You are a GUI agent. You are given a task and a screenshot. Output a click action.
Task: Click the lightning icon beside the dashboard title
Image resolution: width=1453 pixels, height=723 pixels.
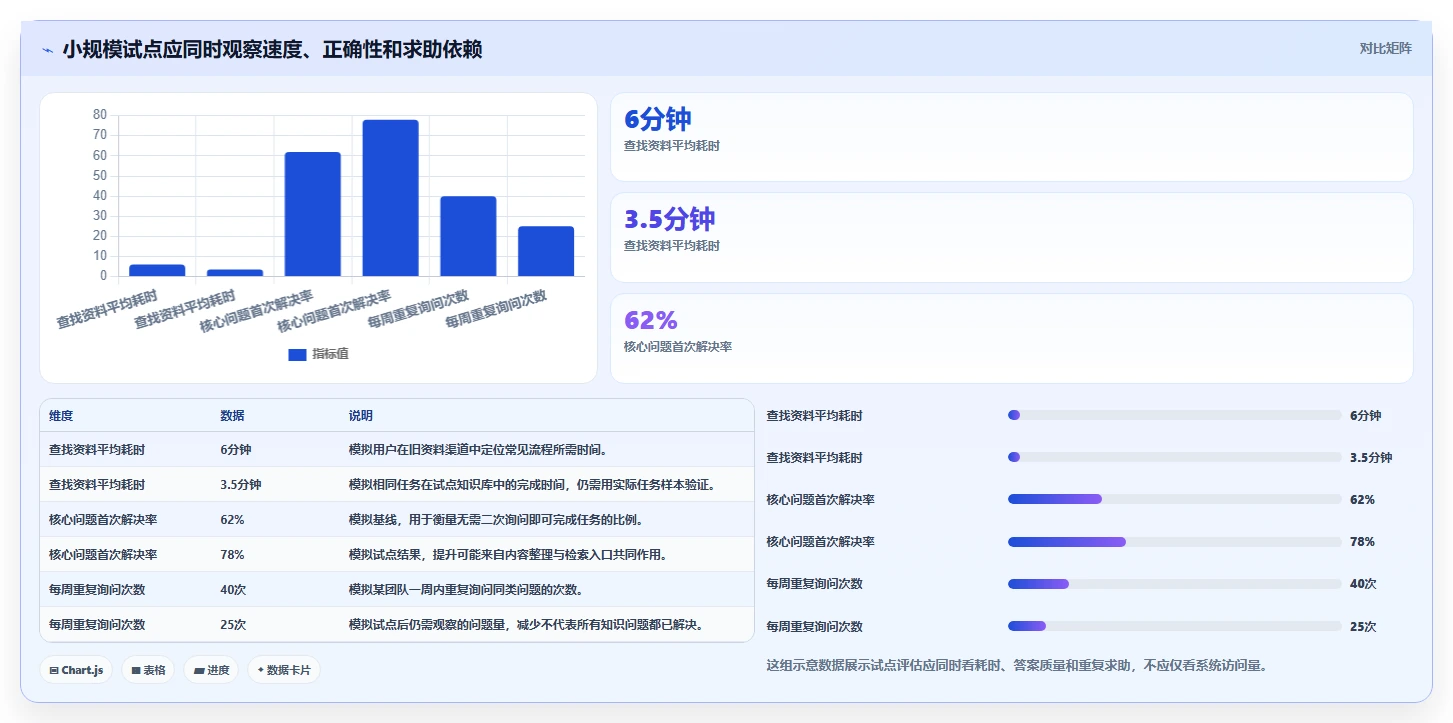tap(48, 50)
